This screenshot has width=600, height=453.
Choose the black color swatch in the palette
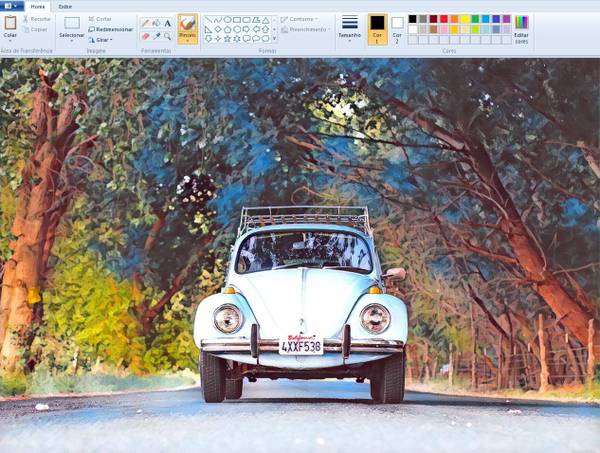tap(412, 19)
